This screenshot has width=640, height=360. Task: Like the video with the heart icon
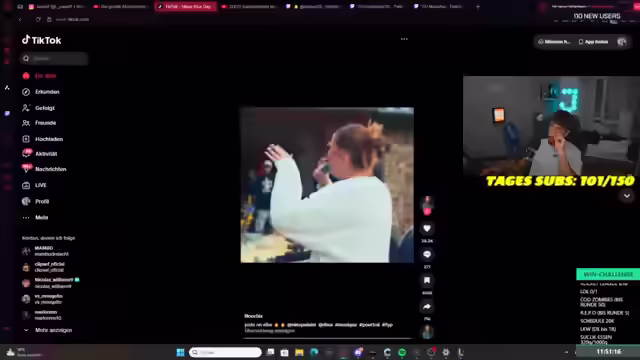[x=427, y=228]
